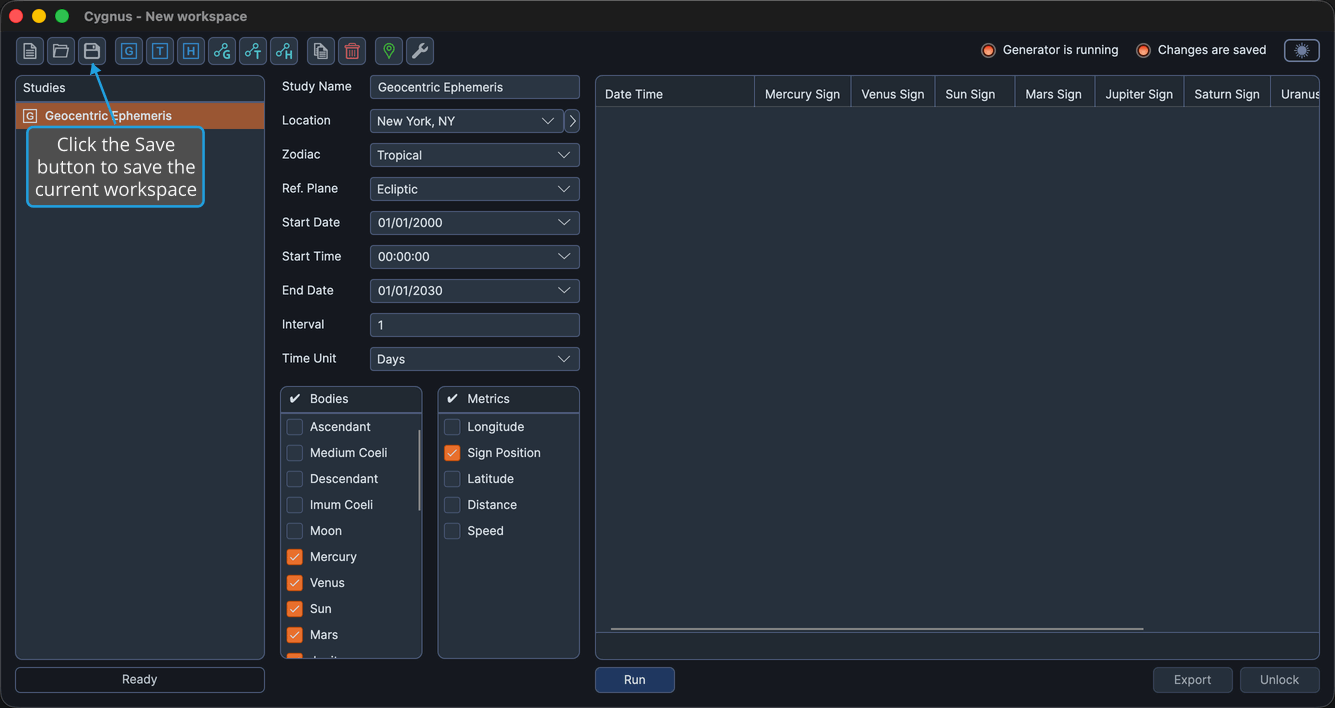The image size is (1335, 708).
Task: Click the Mercury Sign column header
Action: click(x=802, y=94)
